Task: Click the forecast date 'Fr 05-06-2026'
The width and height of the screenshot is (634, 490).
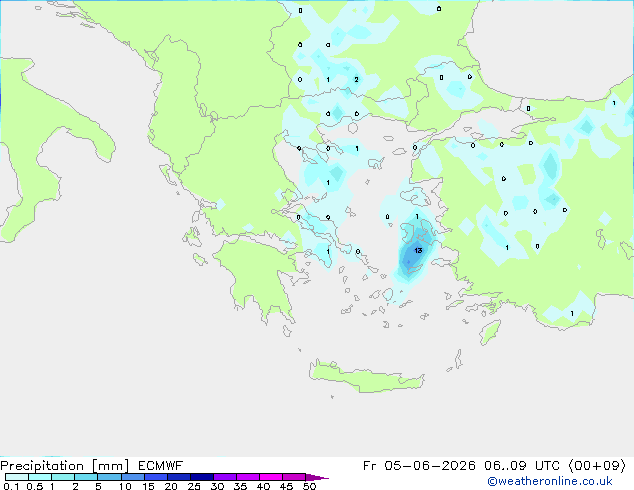Action: click(419, 466)
